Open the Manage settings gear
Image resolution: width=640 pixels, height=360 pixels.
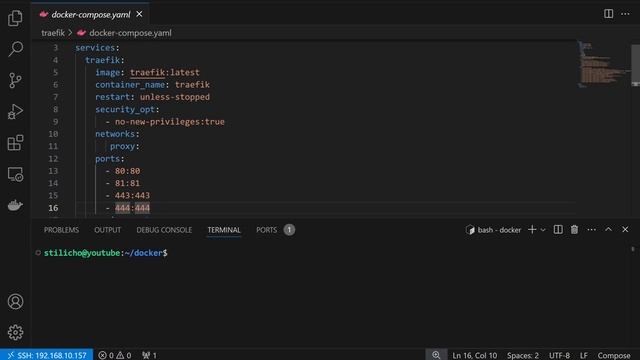tap(15, 332)
